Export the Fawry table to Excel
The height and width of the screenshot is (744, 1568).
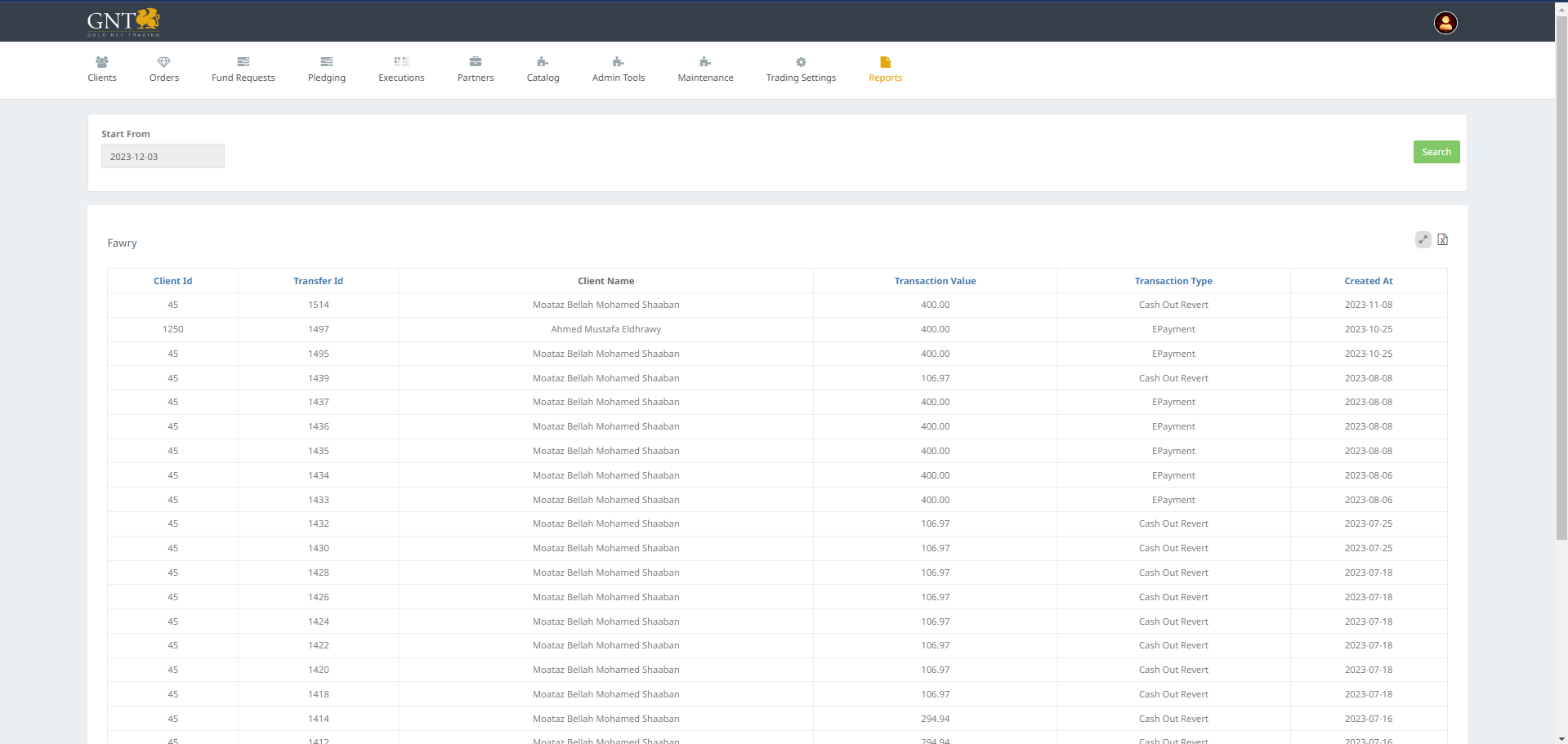1442,239
